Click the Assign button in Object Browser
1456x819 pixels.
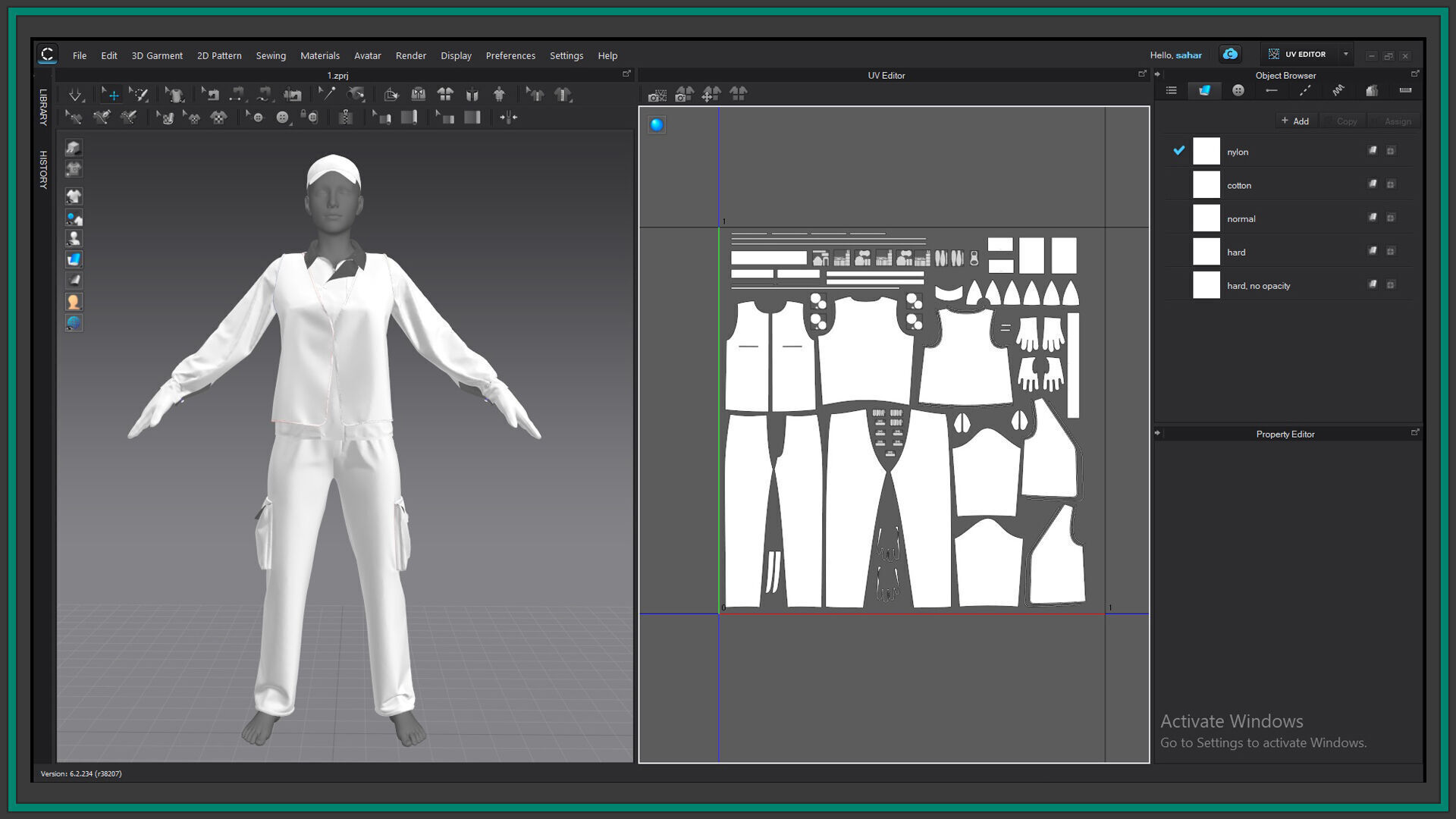[x=1394, y=121]
